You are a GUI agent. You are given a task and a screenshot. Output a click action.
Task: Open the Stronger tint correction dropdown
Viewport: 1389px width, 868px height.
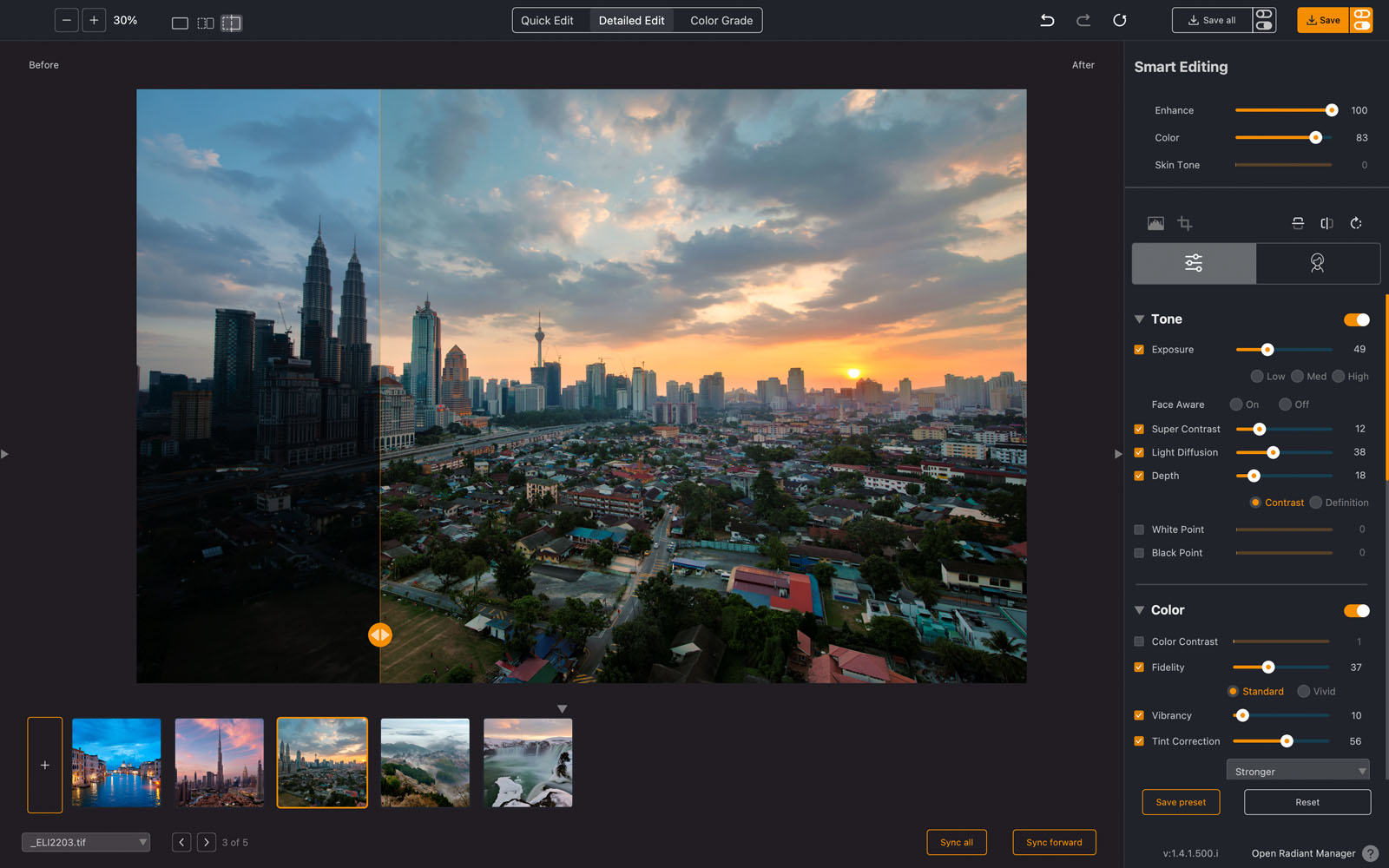(1297, 770)
